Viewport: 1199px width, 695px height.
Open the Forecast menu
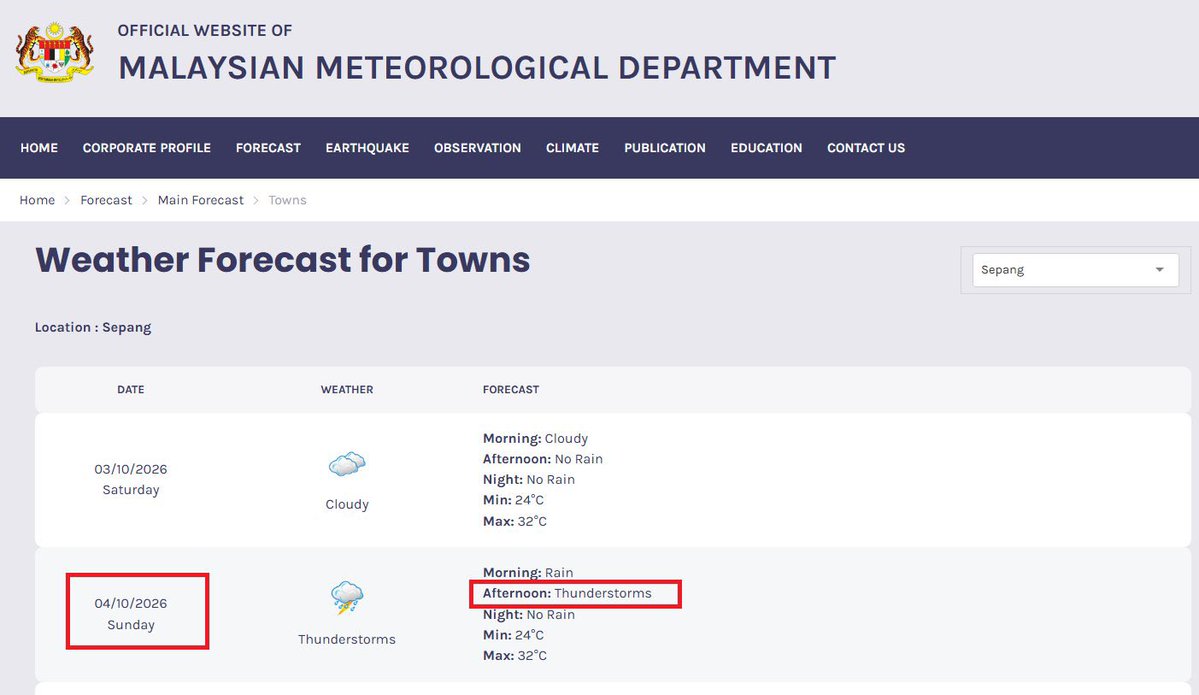tap(268, 148)
